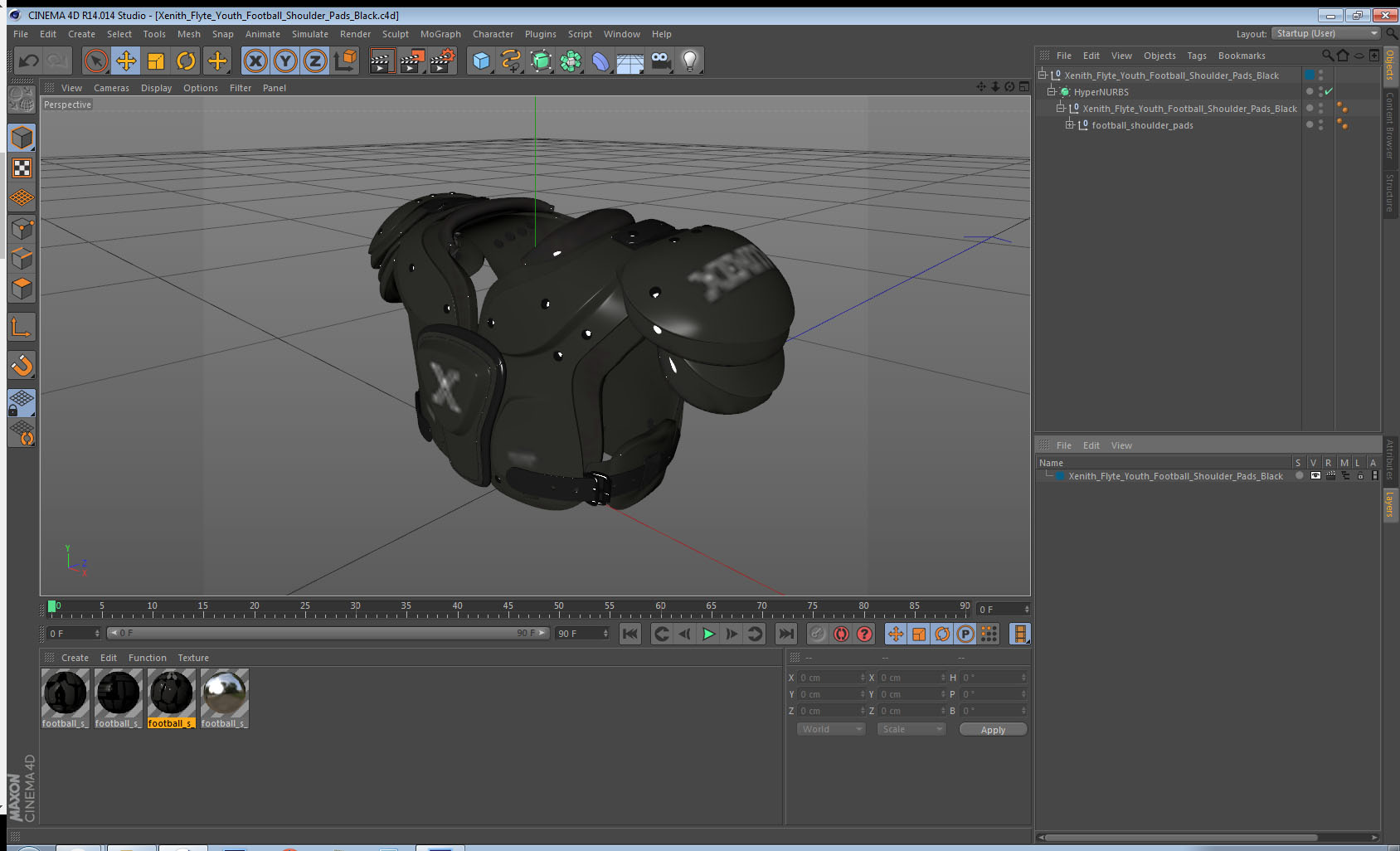
Task: Toggle X axis lock
Action: [255, 61]
